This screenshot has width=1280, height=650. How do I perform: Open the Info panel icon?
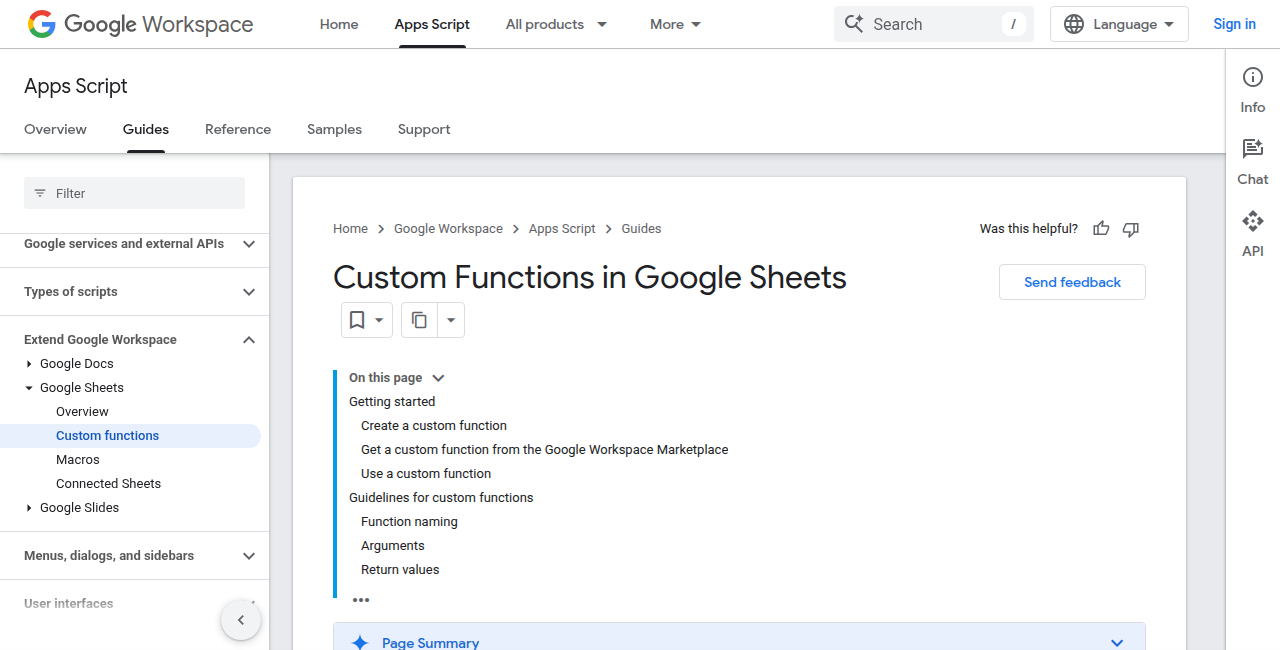click(x=1253, y=77)
